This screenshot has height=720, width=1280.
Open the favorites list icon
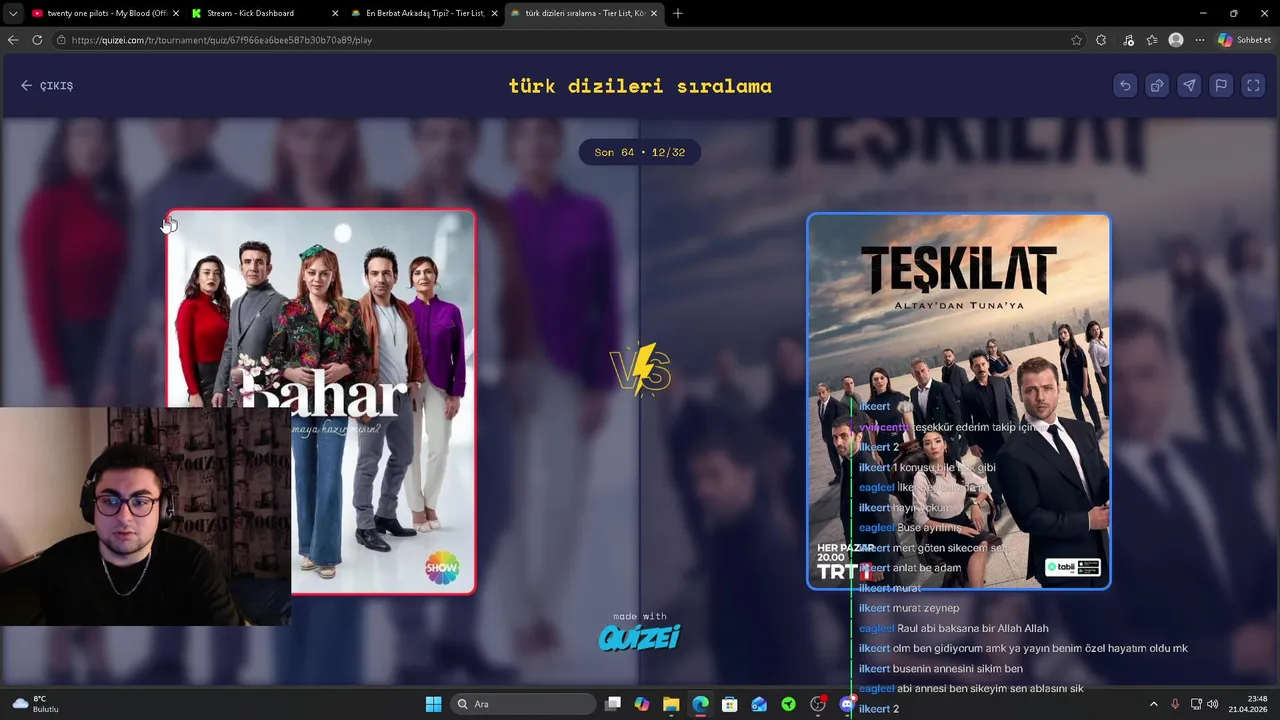pyautogui.click(x=1152, y=40)
